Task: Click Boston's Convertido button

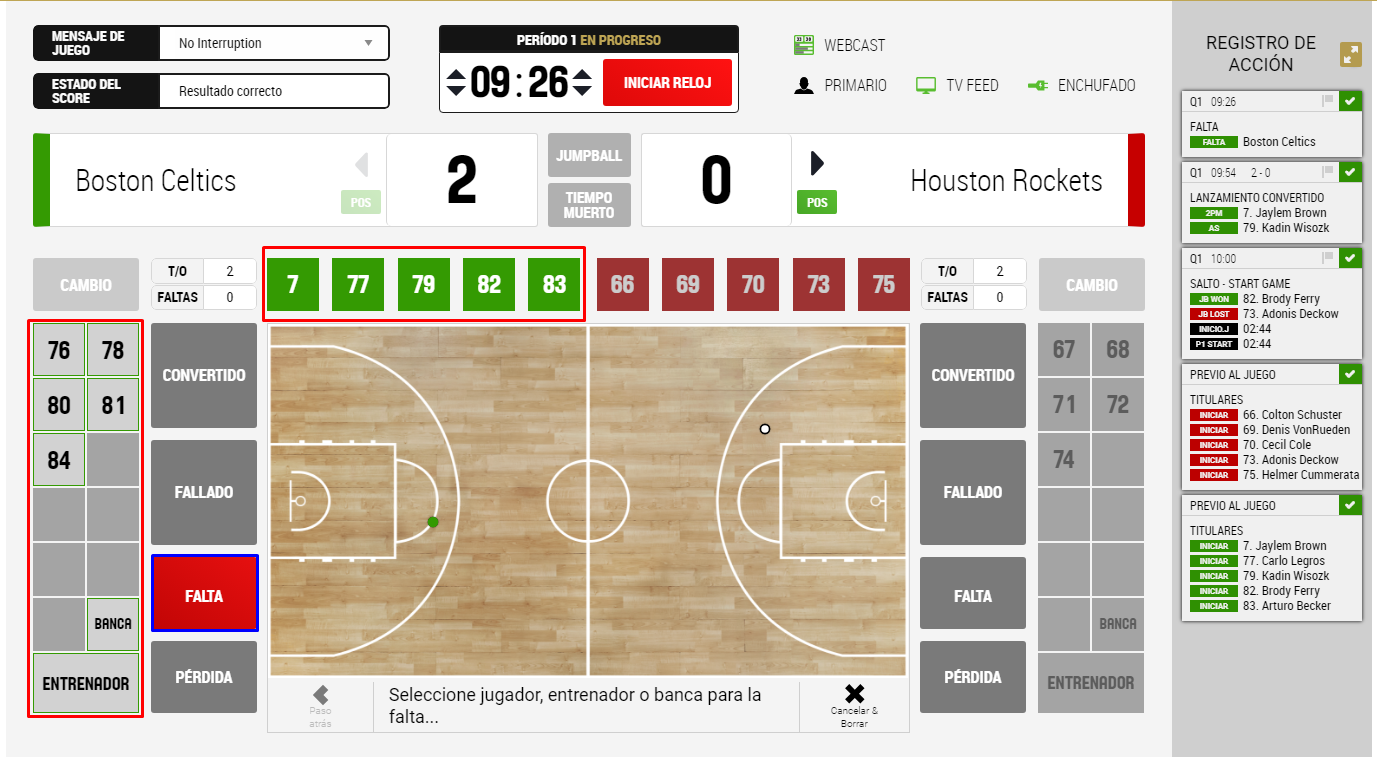Action: pyautogui.click(x=204, y=375)
